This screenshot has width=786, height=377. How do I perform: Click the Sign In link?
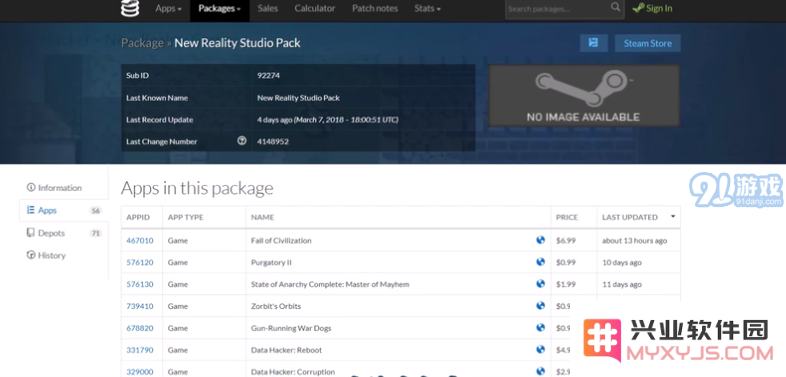tap(652, 9)
